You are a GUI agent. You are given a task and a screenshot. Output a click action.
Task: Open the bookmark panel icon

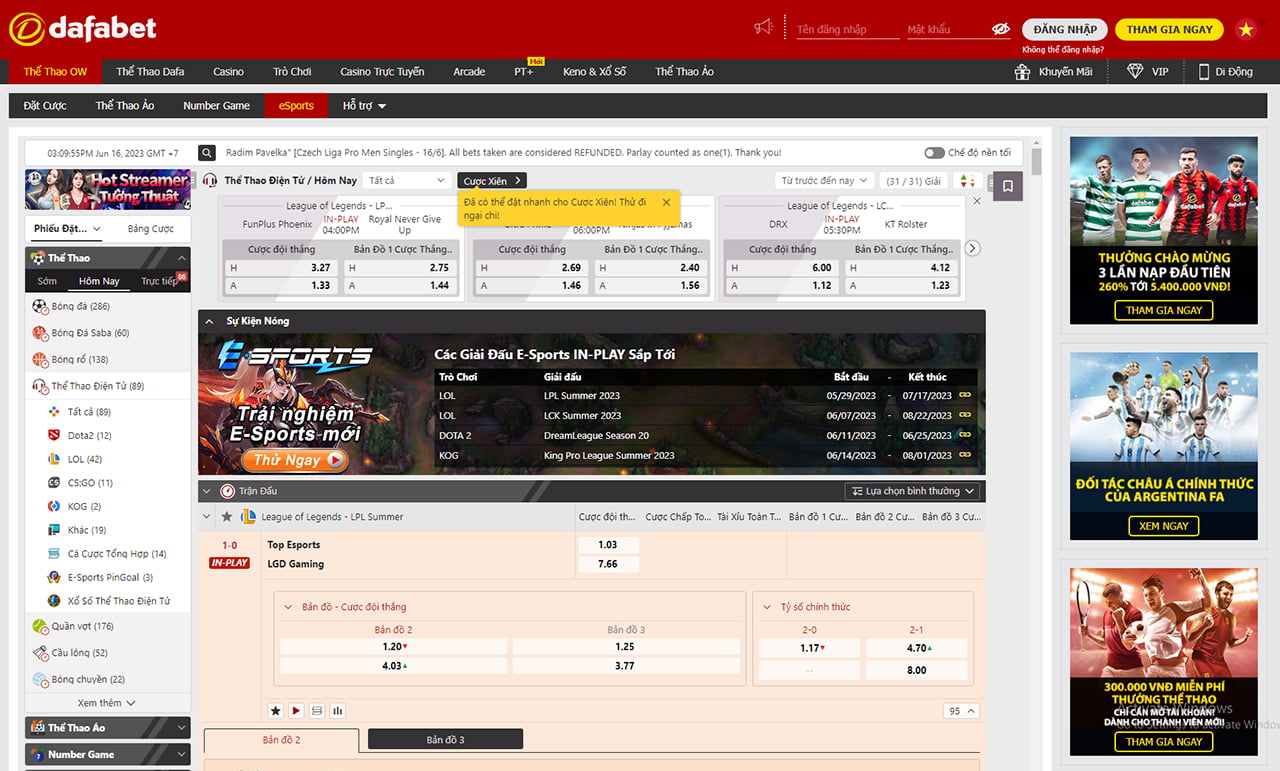point(1007,186)
